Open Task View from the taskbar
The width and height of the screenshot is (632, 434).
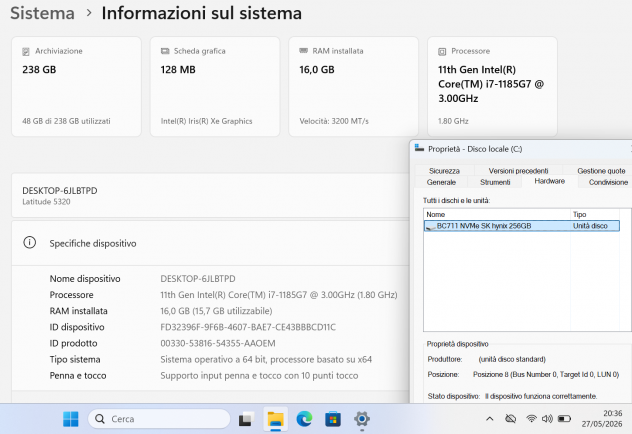coord(246,419)
